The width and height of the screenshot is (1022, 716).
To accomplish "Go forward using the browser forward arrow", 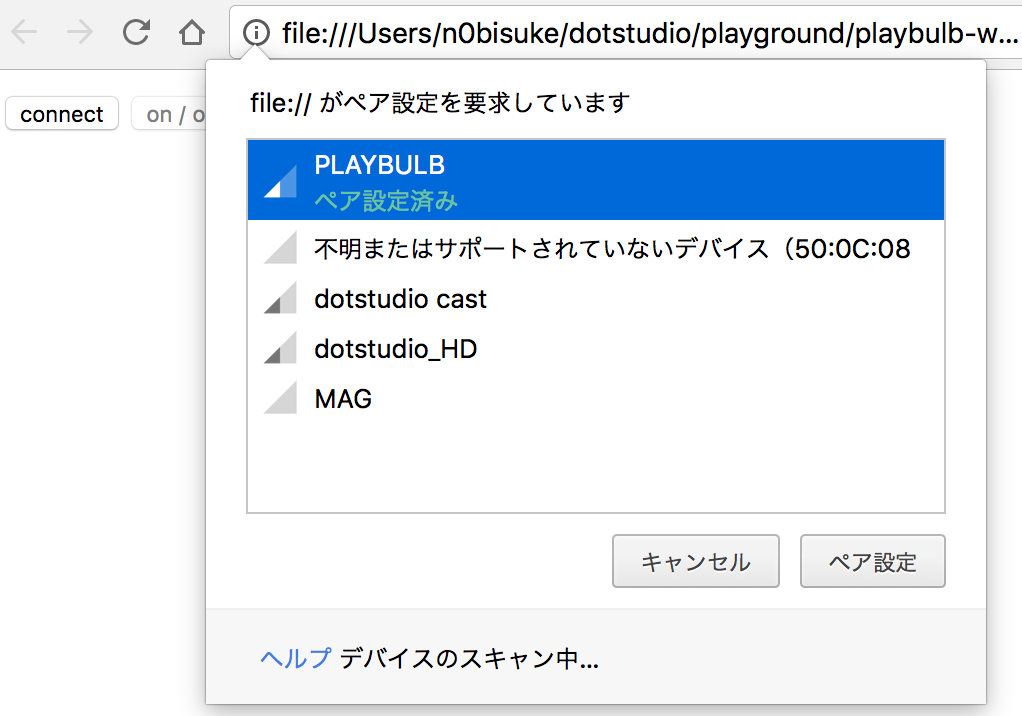I will coord(80,31).
